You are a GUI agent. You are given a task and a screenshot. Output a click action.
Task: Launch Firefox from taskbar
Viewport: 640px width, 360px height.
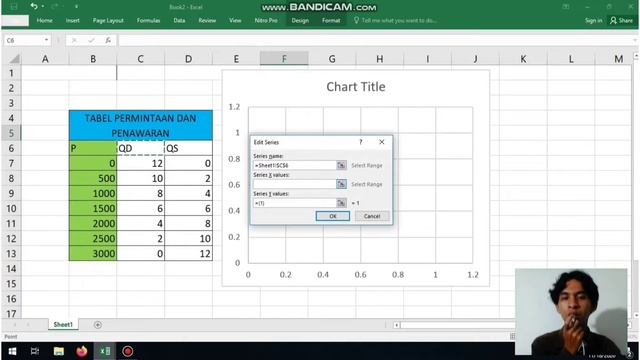click(x=82, y=351)
